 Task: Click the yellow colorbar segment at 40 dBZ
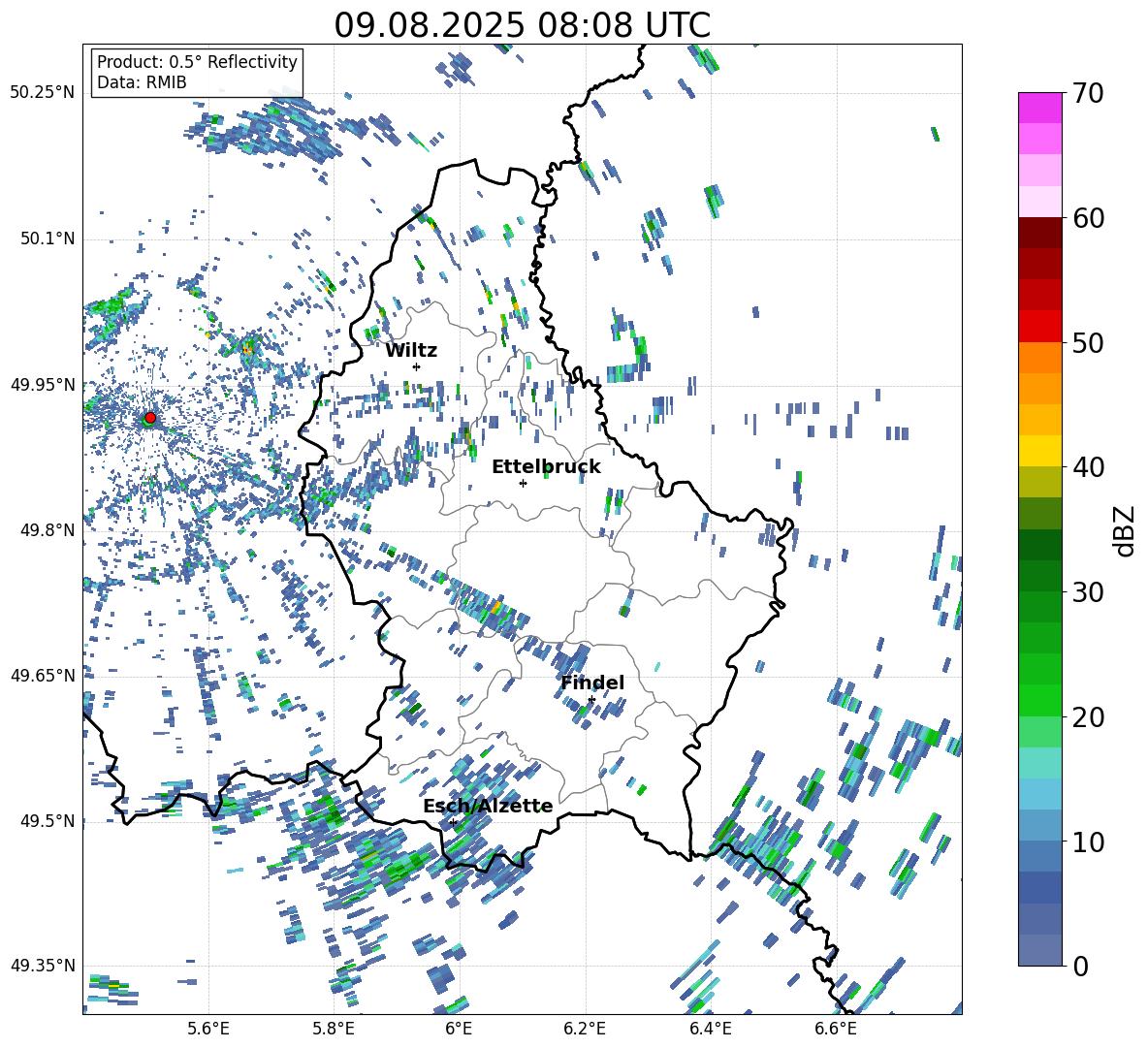pos(1039,451)
